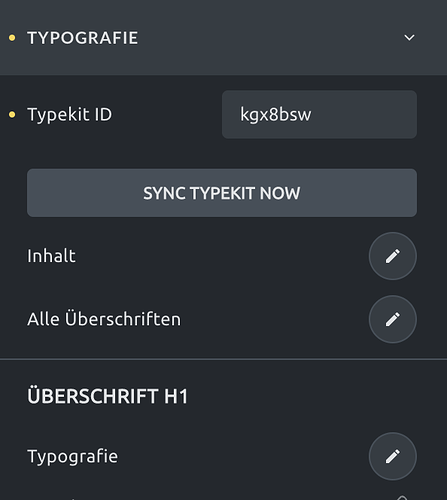This screenshot has height=500, width=447.
Task: Click the Typografie label under Überschrift H1
Action: tap(72, 457)
